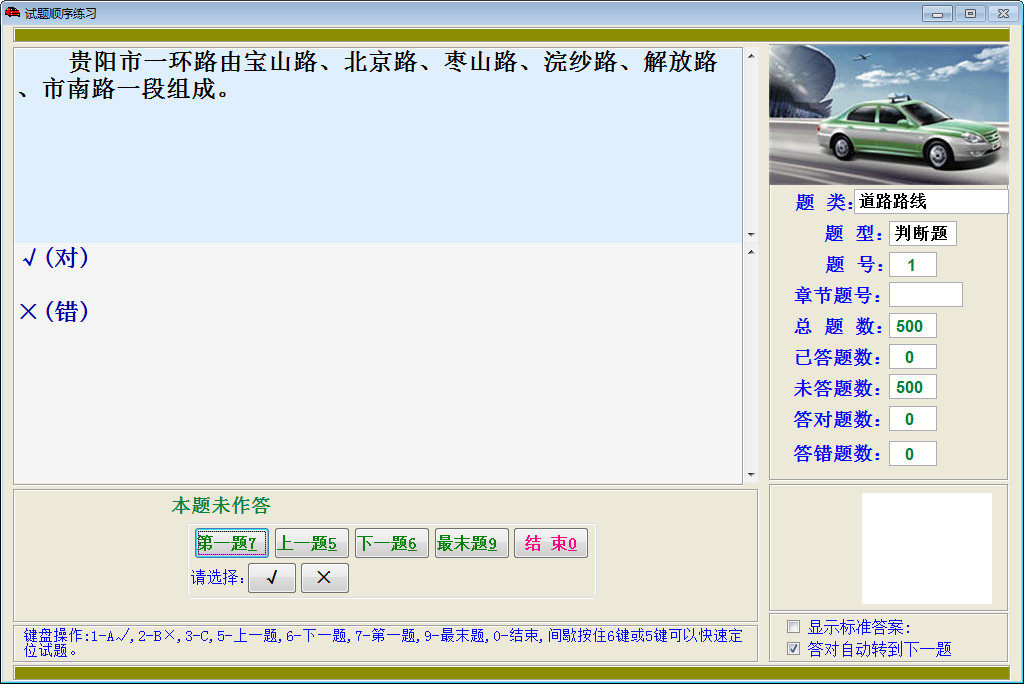Viewport: 1024px width, 684px height.
Task: Click the blank white picture box
Action: pos(927,548)
